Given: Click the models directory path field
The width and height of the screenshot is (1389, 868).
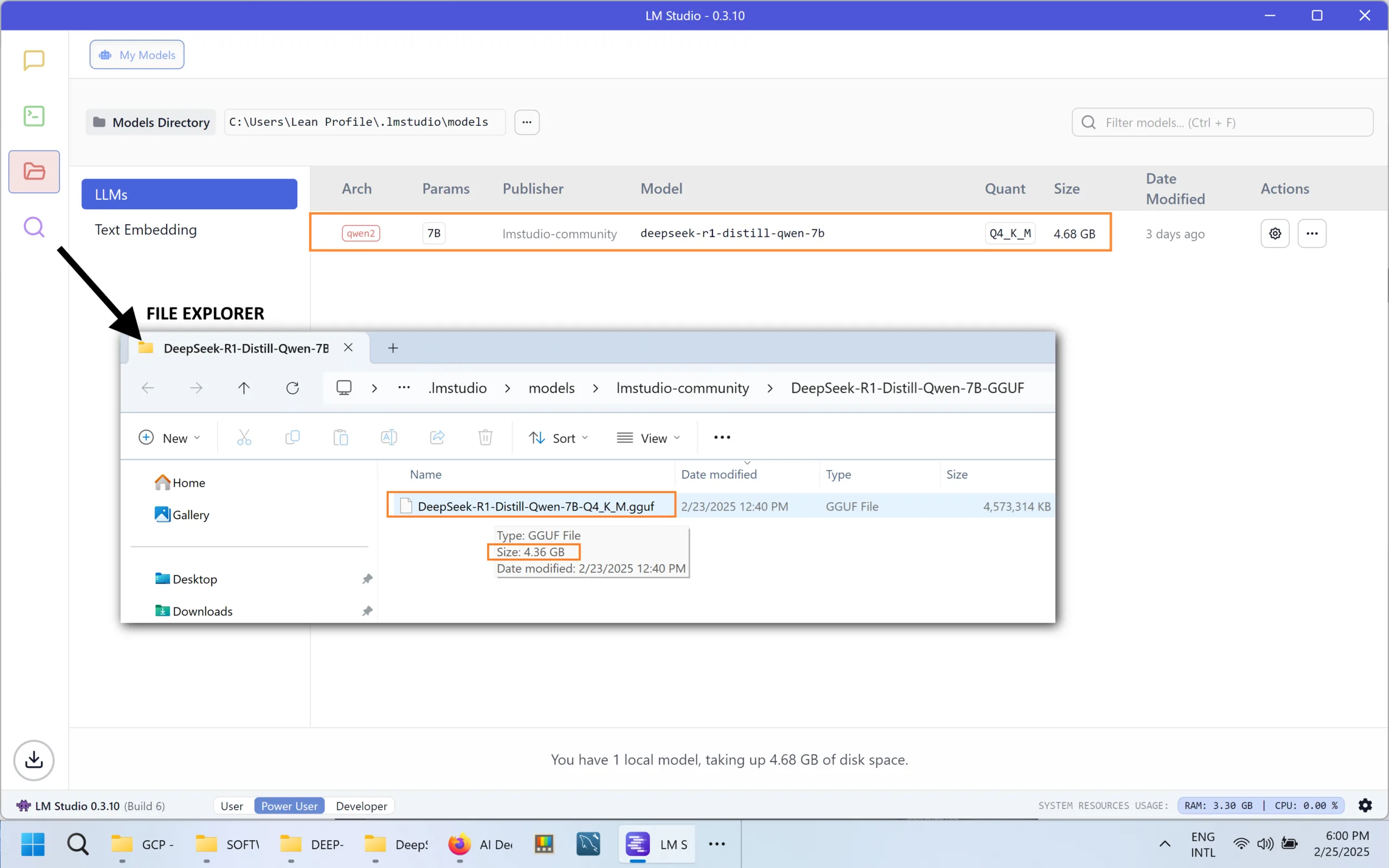Looking at the screenshot, I should tap(365, 122).
